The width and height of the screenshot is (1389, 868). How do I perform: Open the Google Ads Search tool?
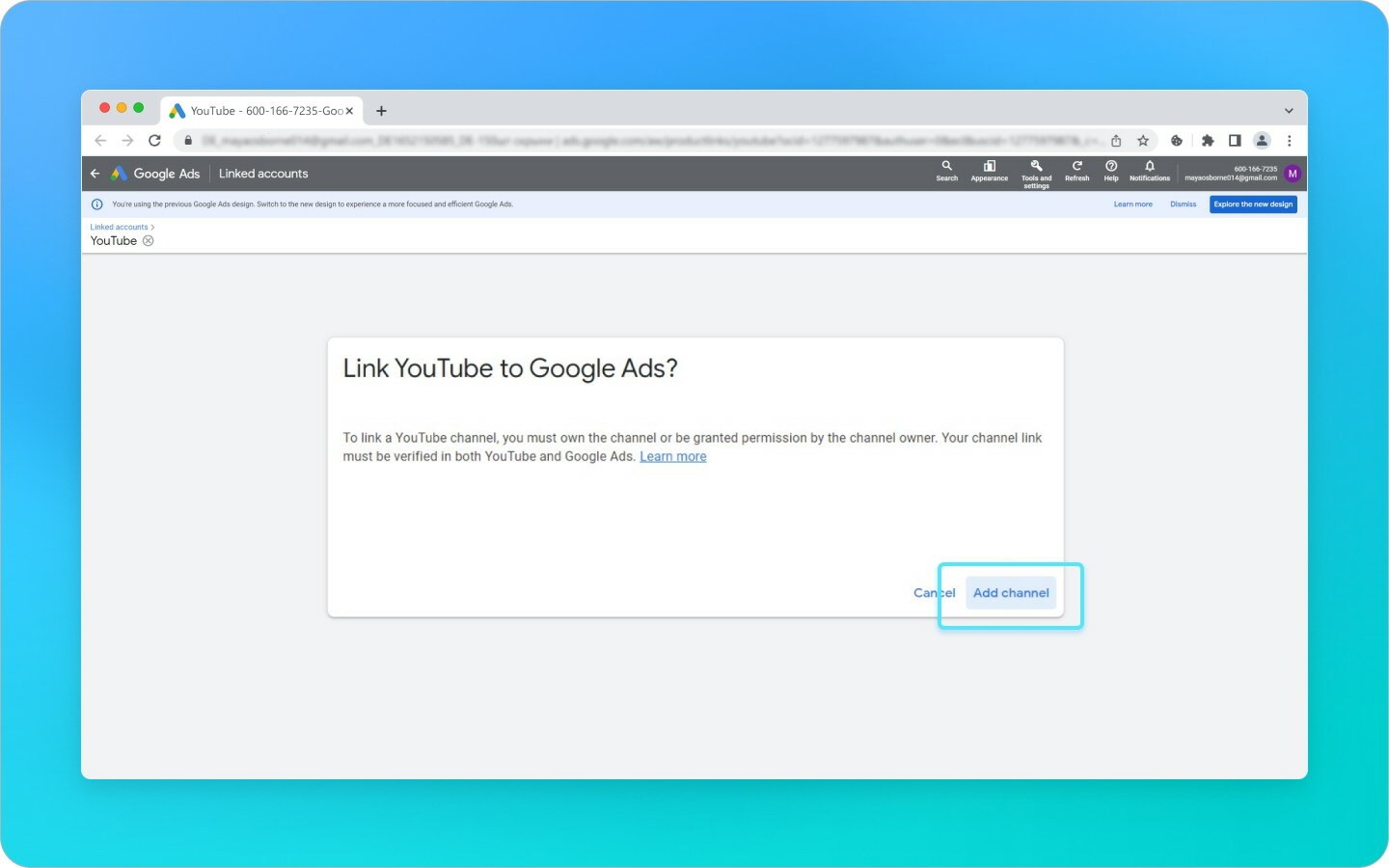pyautogui.click(x=947, y=171)
